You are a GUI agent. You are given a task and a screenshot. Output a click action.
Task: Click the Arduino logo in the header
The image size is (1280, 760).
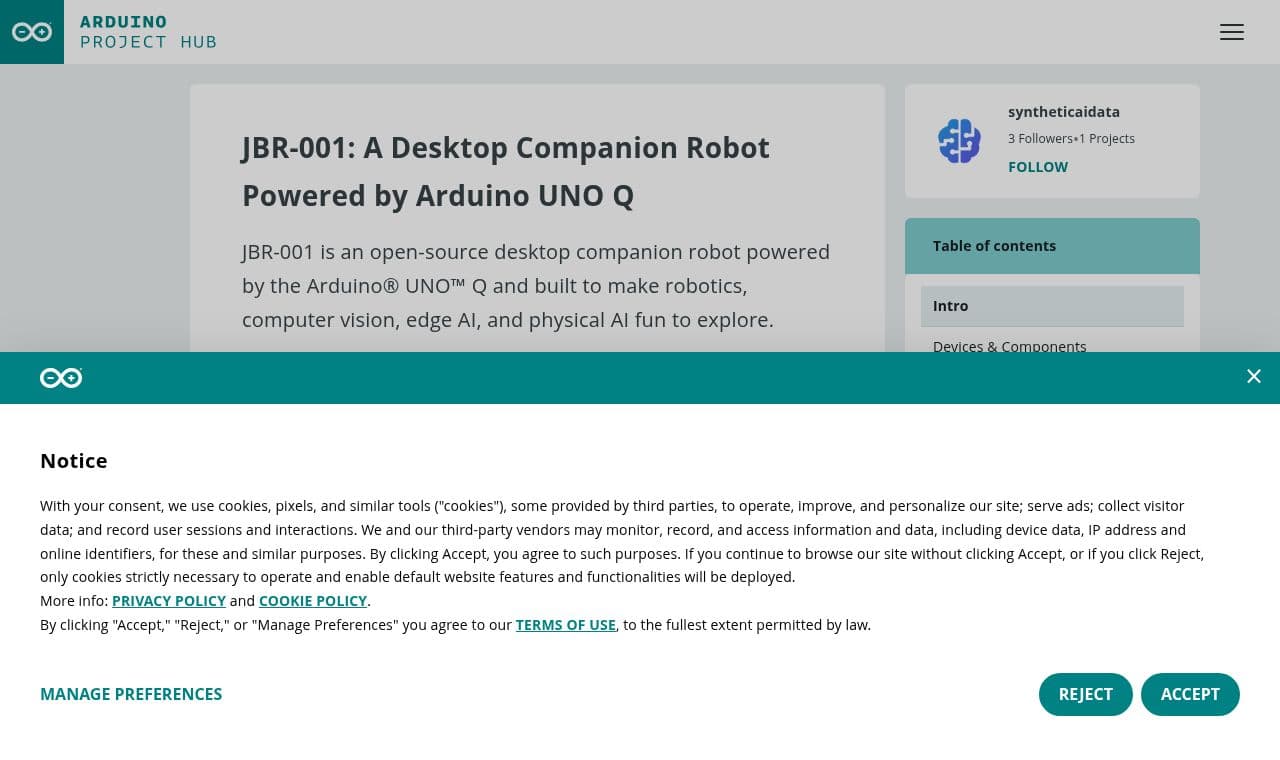coord(32,32)
